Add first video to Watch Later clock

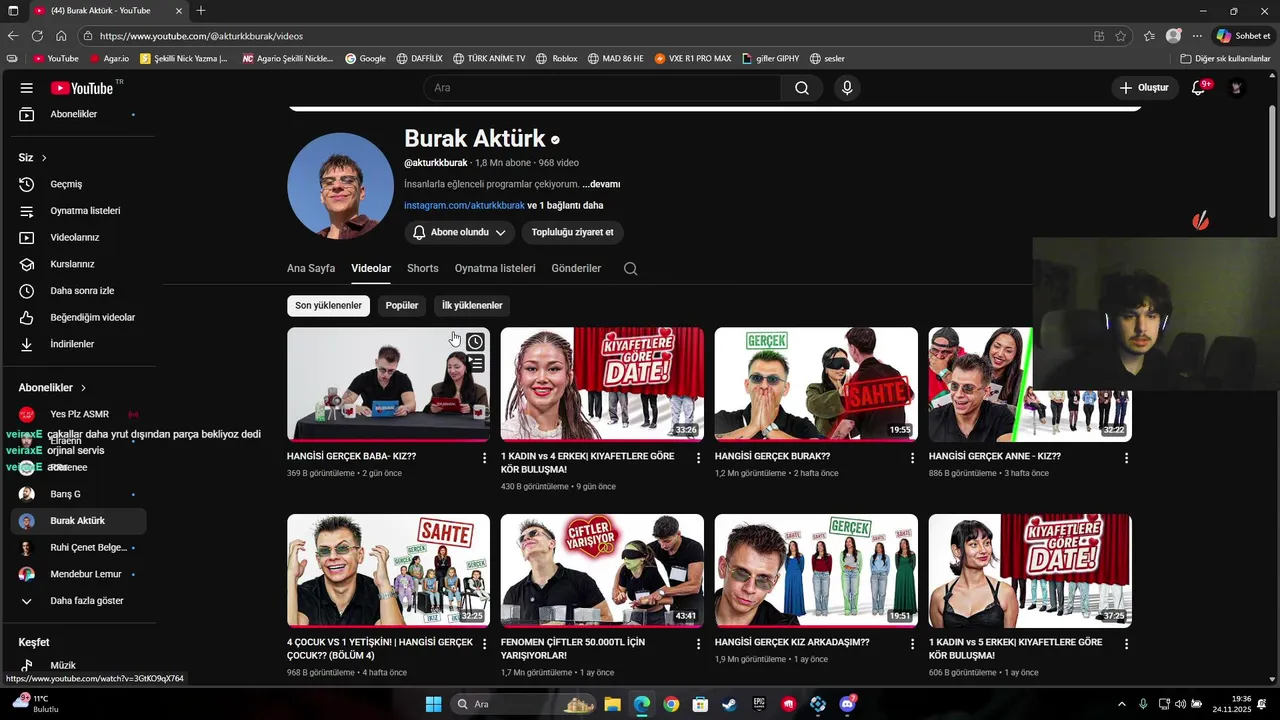[x=476, y=342]
